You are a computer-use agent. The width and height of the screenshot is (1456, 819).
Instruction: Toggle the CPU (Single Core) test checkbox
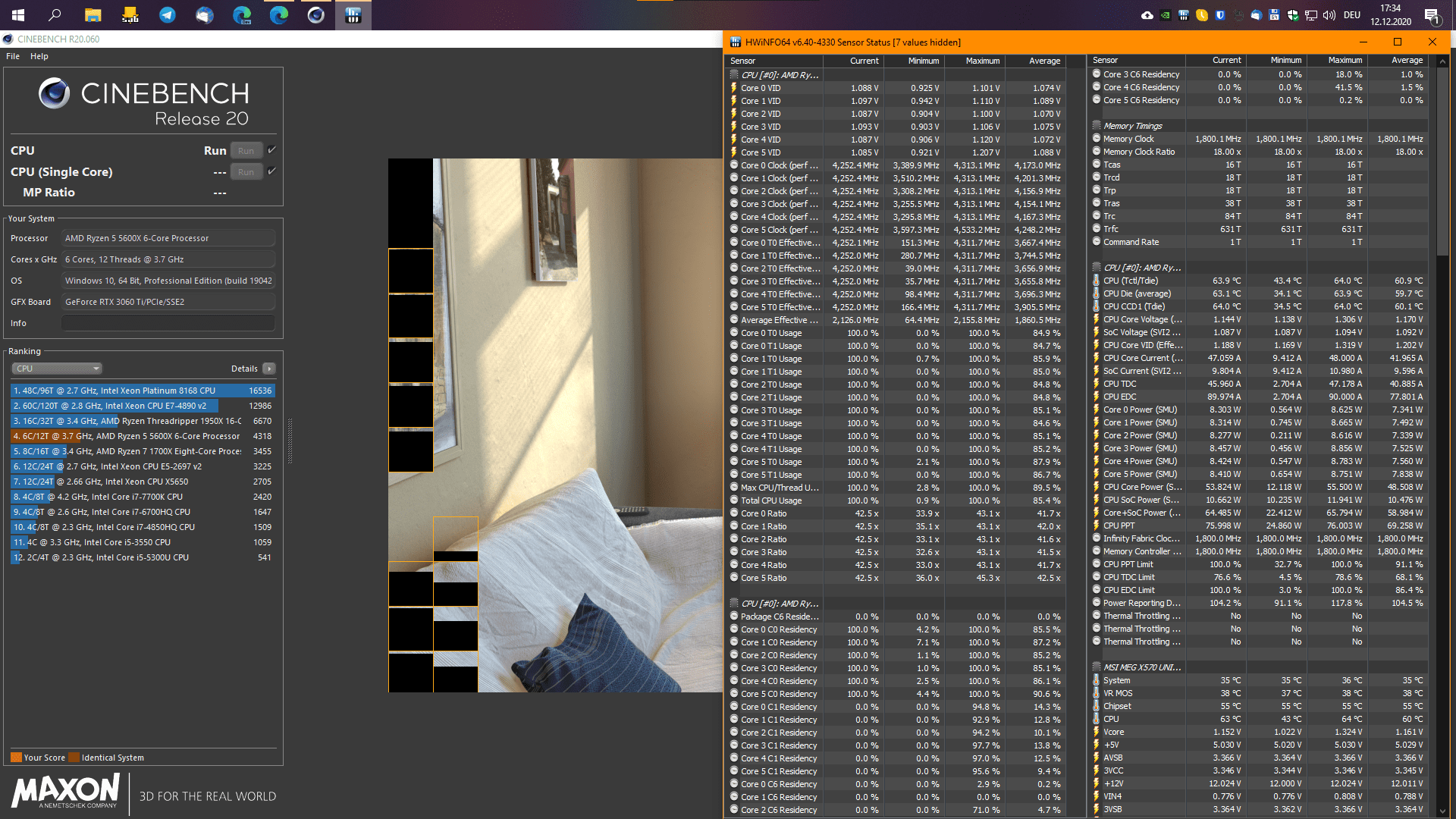tap(271, 171)
